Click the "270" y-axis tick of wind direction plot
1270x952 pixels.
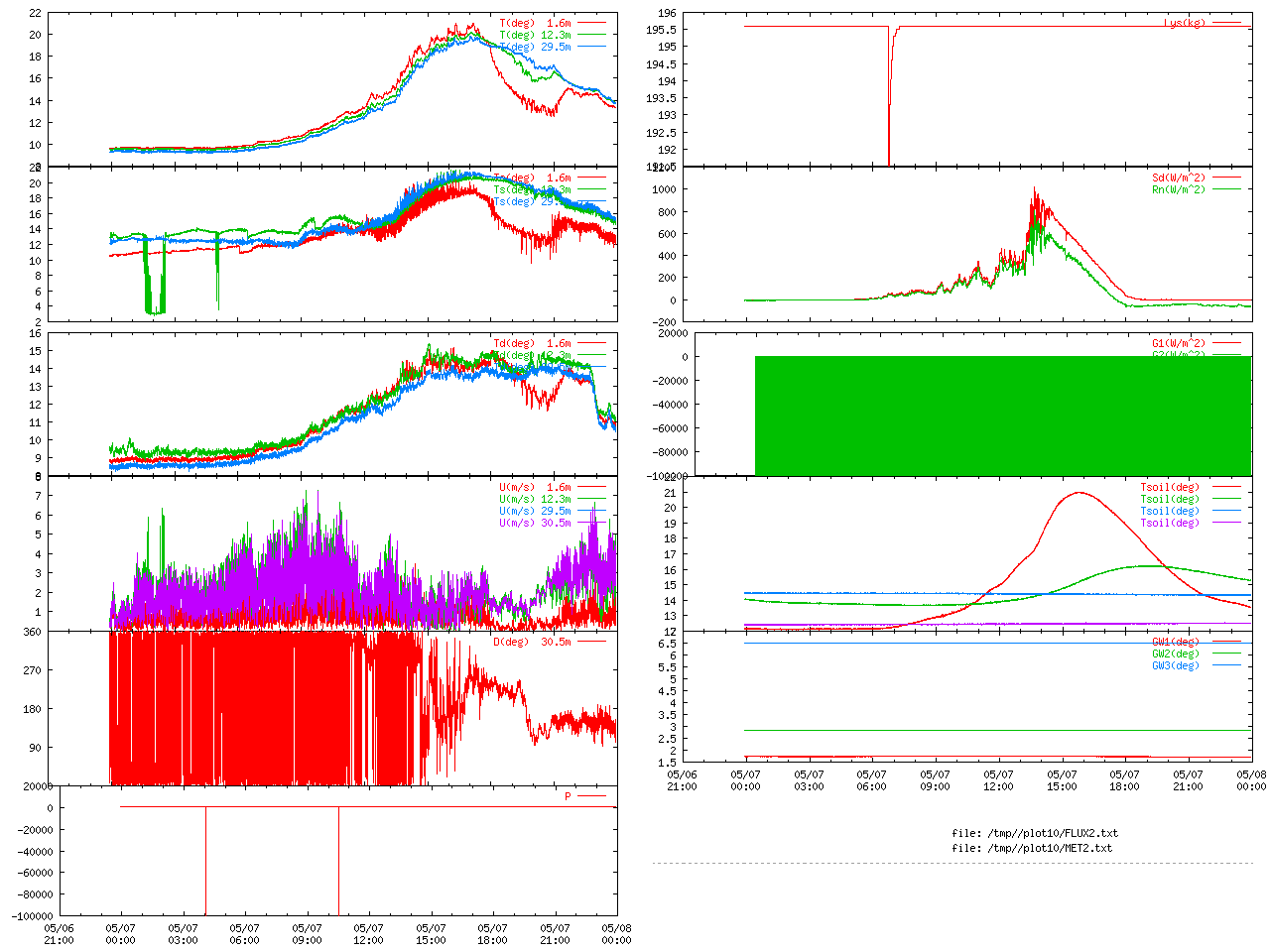click(x=33, y=671)
